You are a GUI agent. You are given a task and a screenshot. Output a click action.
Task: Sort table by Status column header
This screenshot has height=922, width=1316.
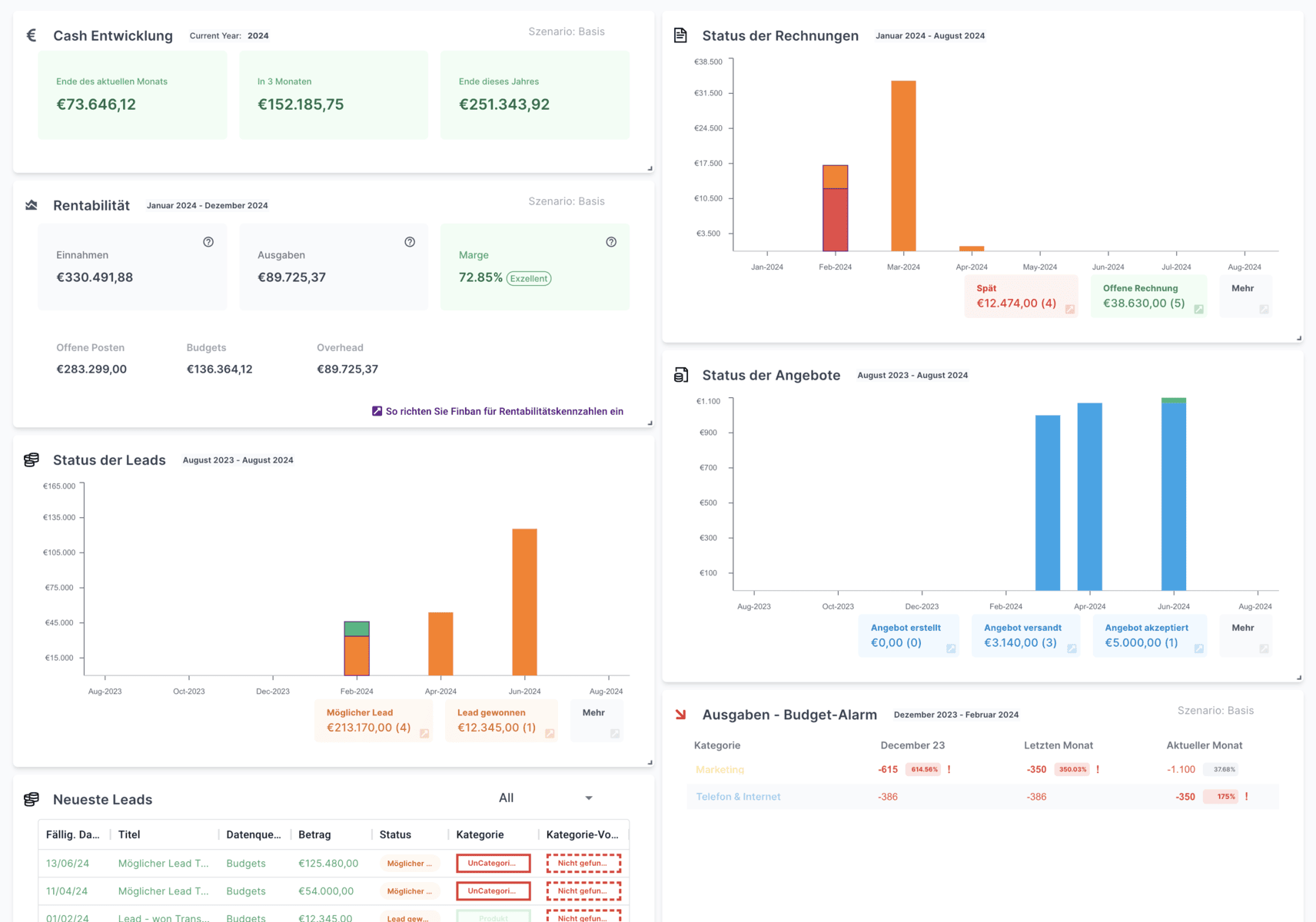tap(395, 834)
